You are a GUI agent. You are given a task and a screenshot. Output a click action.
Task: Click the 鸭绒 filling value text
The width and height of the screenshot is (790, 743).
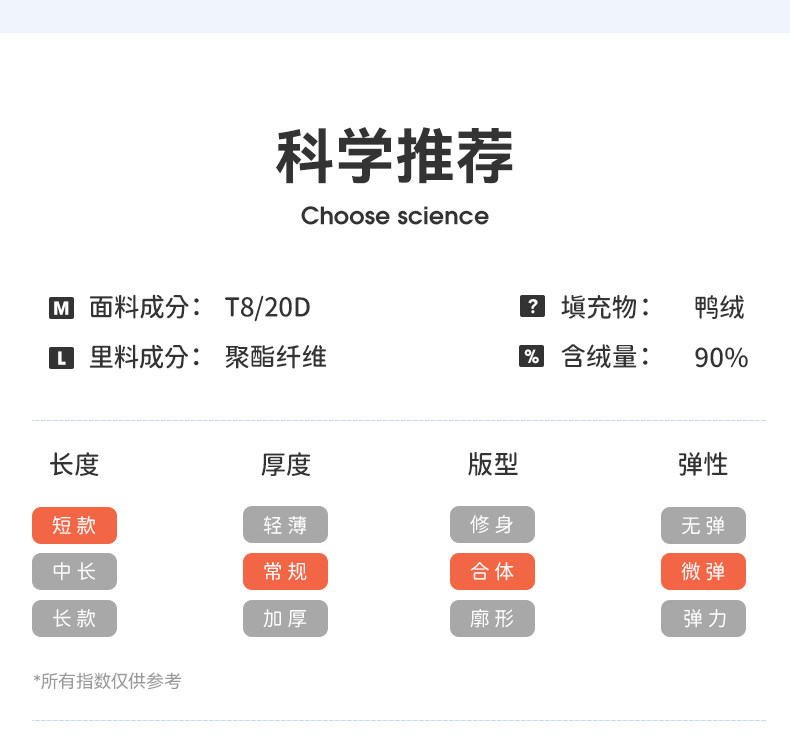[x=719, y=307]
